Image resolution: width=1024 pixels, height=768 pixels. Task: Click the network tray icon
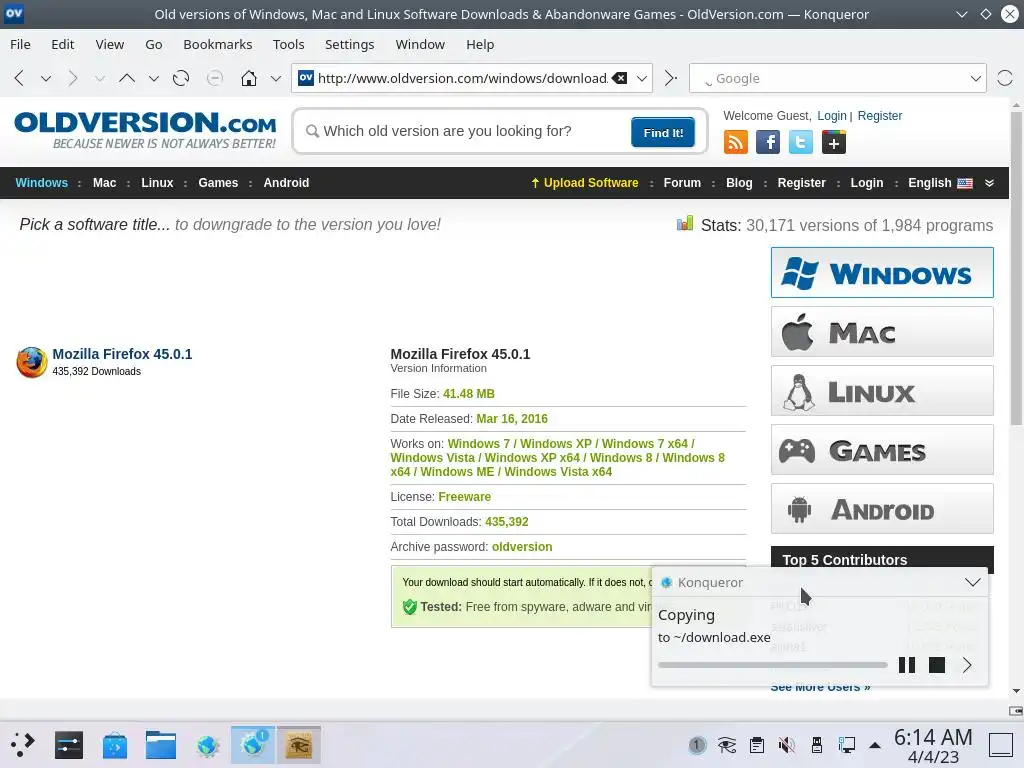pos(847,744)
